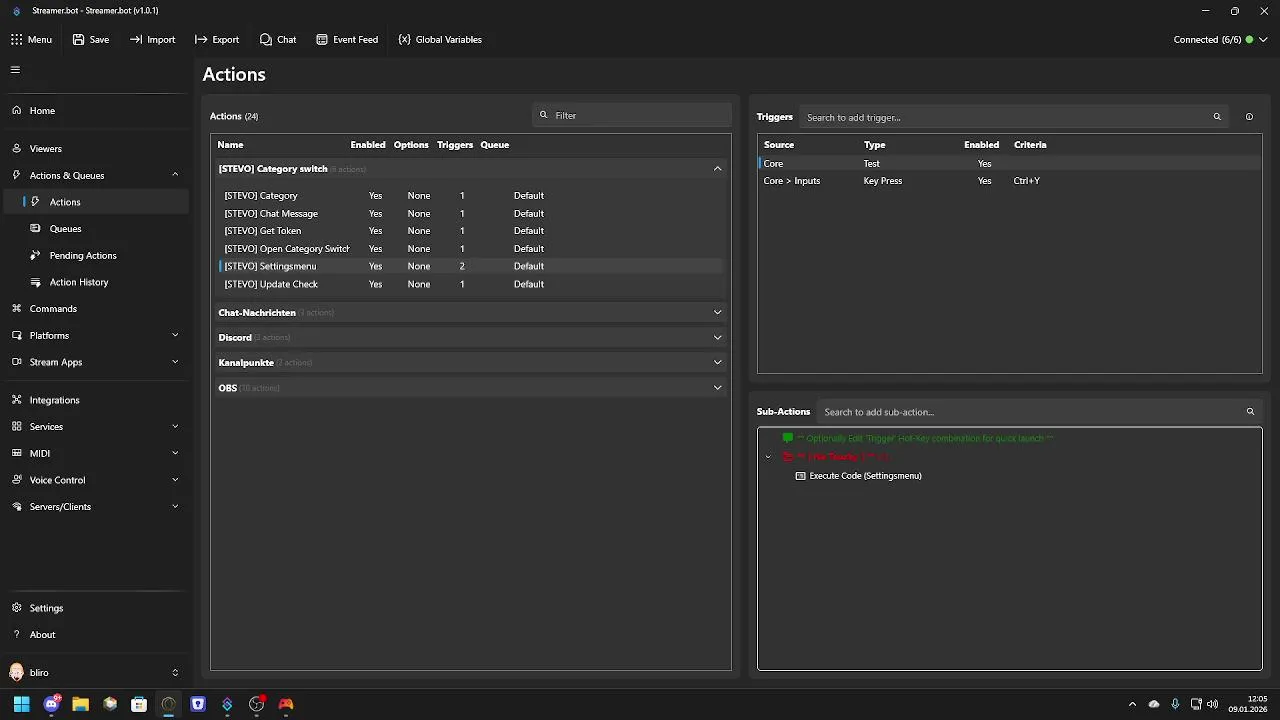The image size is (1280, 720).
Task: Collapse [STEVO] Category switch group
Action: coord(717,169)
